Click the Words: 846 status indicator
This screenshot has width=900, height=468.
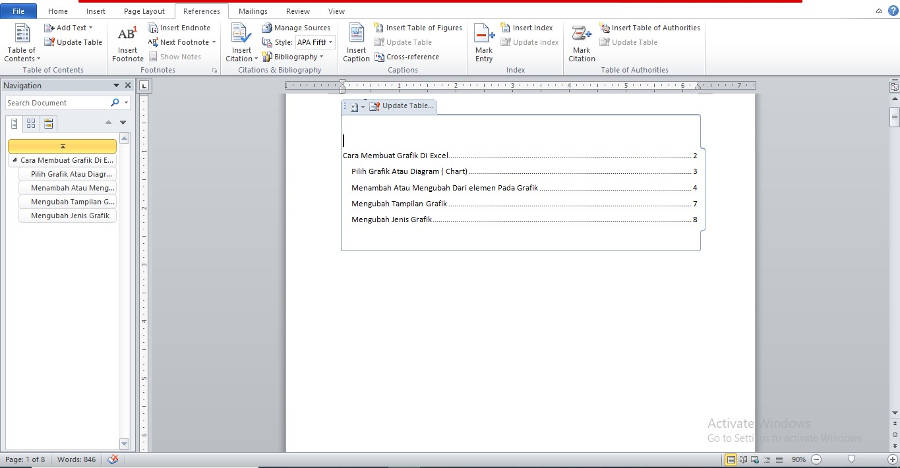(x=76, y=459)
